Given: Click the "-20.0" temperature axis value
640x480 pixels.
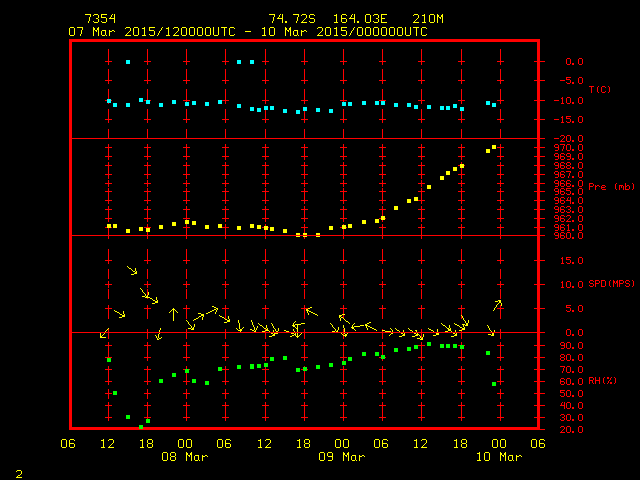Looking at the screenshot, I should (x=569, y=139).
